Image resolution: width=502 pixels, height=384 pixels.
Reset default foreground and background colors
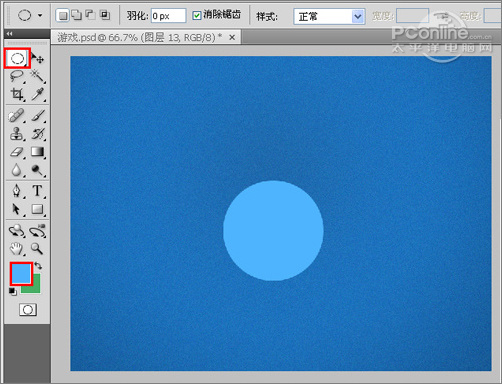pyautogui.click(x=13, y=292)
